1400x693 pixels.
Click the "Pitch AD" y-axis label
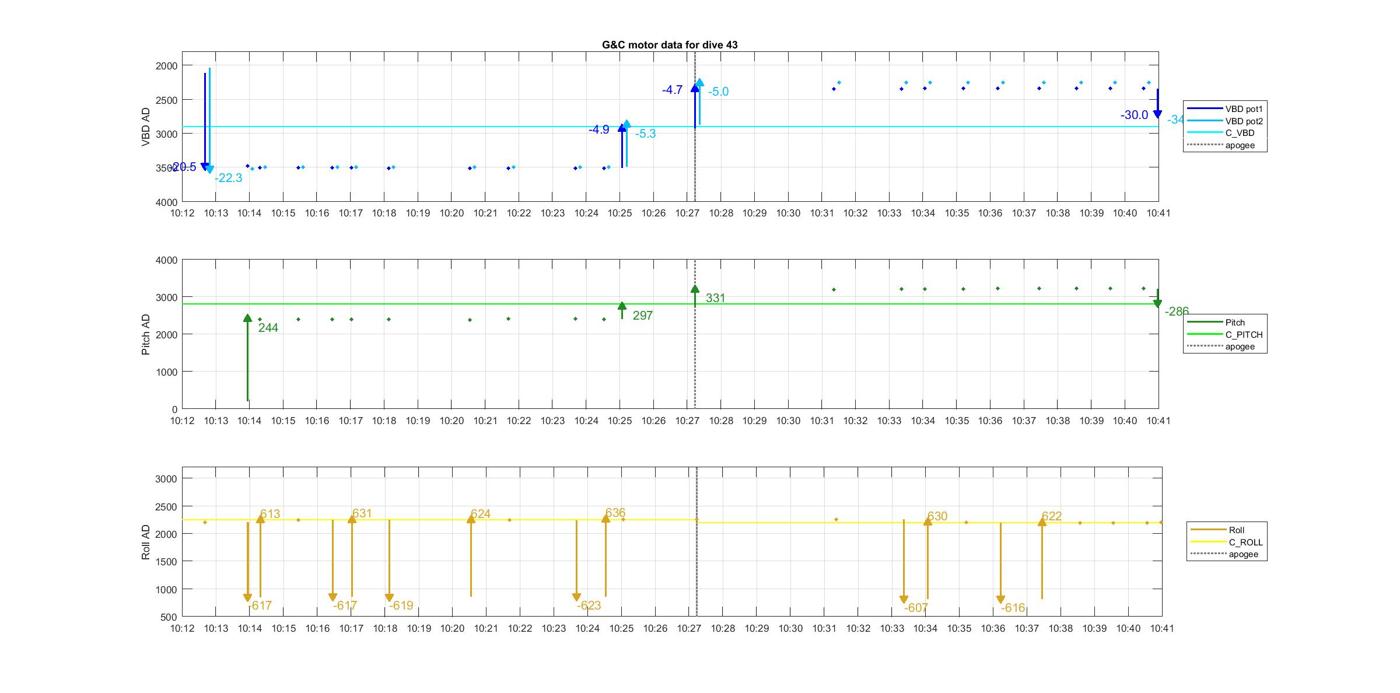(146, 335)
